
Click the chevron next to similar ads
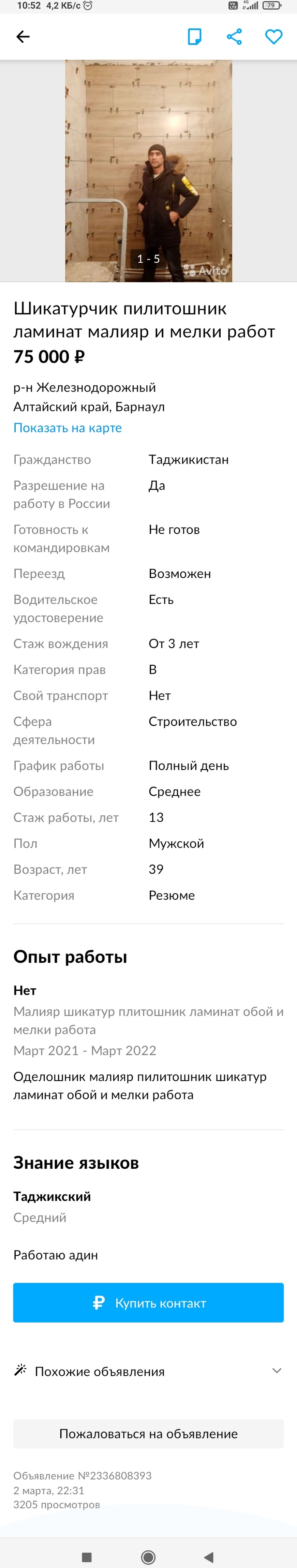coord(277,1371)
